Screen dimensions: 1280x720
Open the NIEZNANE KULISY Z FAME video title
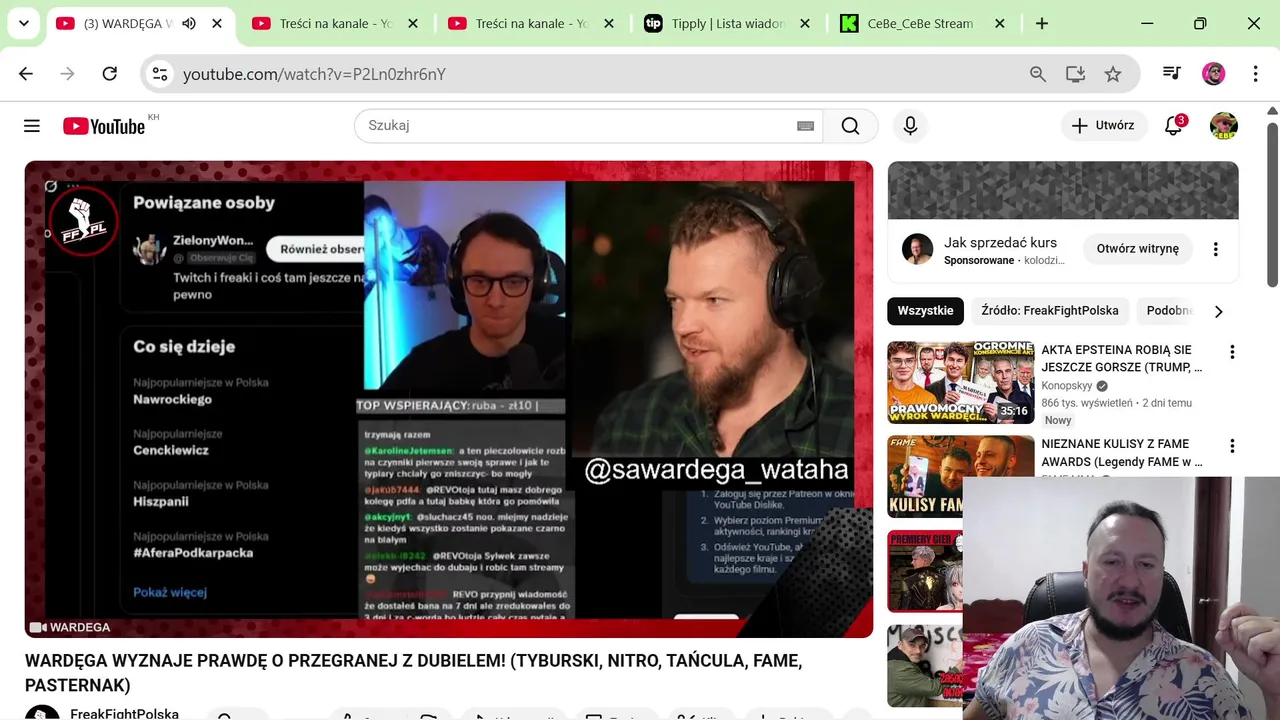point(1122,453)
